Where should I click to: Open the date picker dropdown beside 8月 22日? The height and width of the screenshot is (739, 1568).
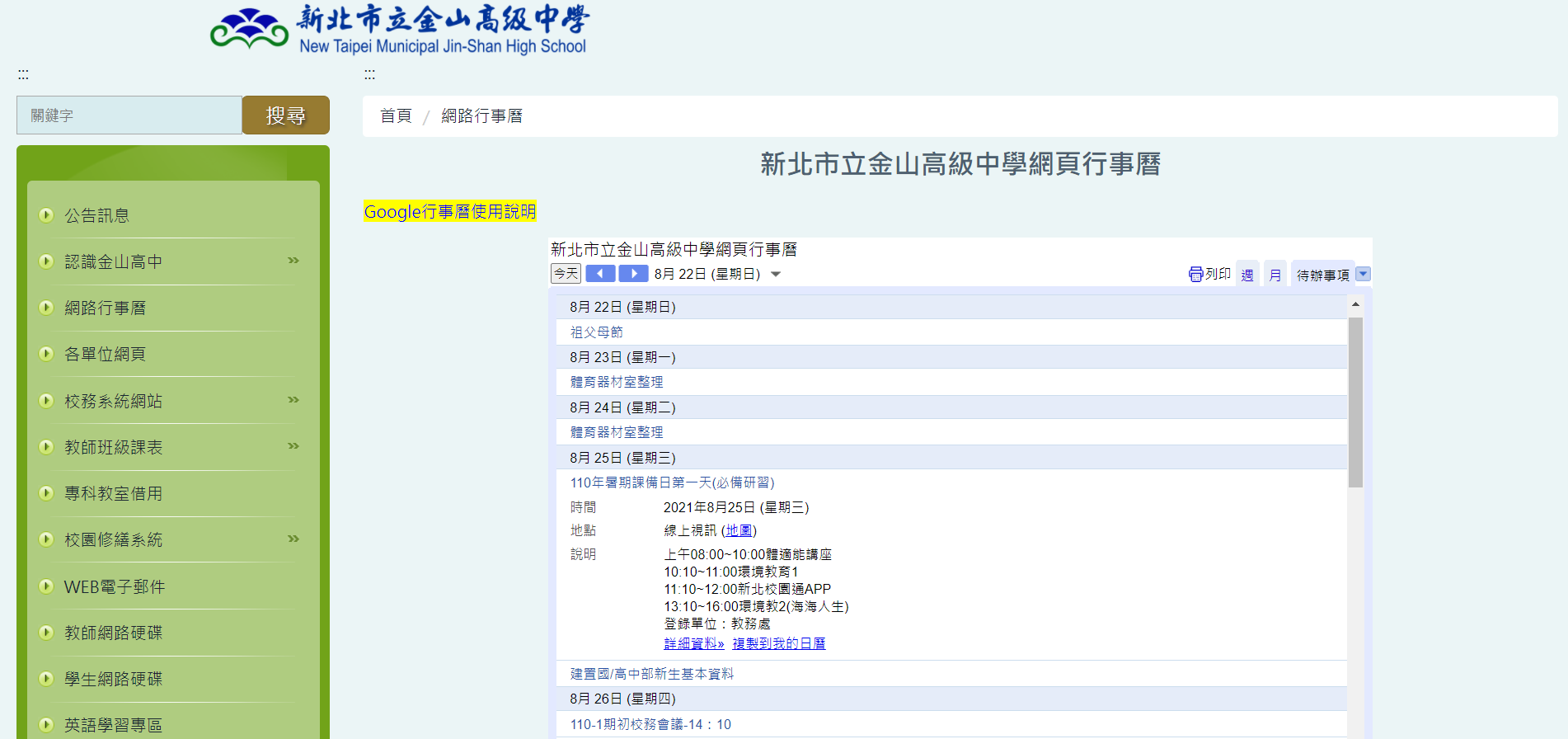pos(775,275)
